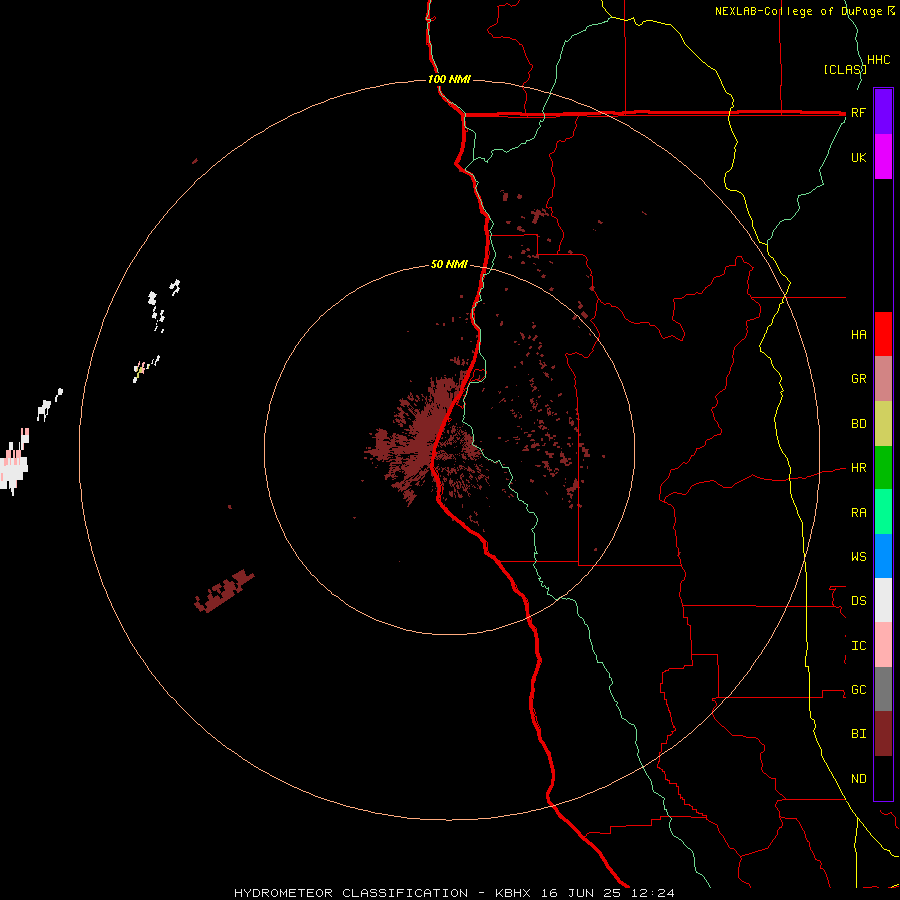
Task: Click the dense biological echo at radar center
Action: click(428, 439)
